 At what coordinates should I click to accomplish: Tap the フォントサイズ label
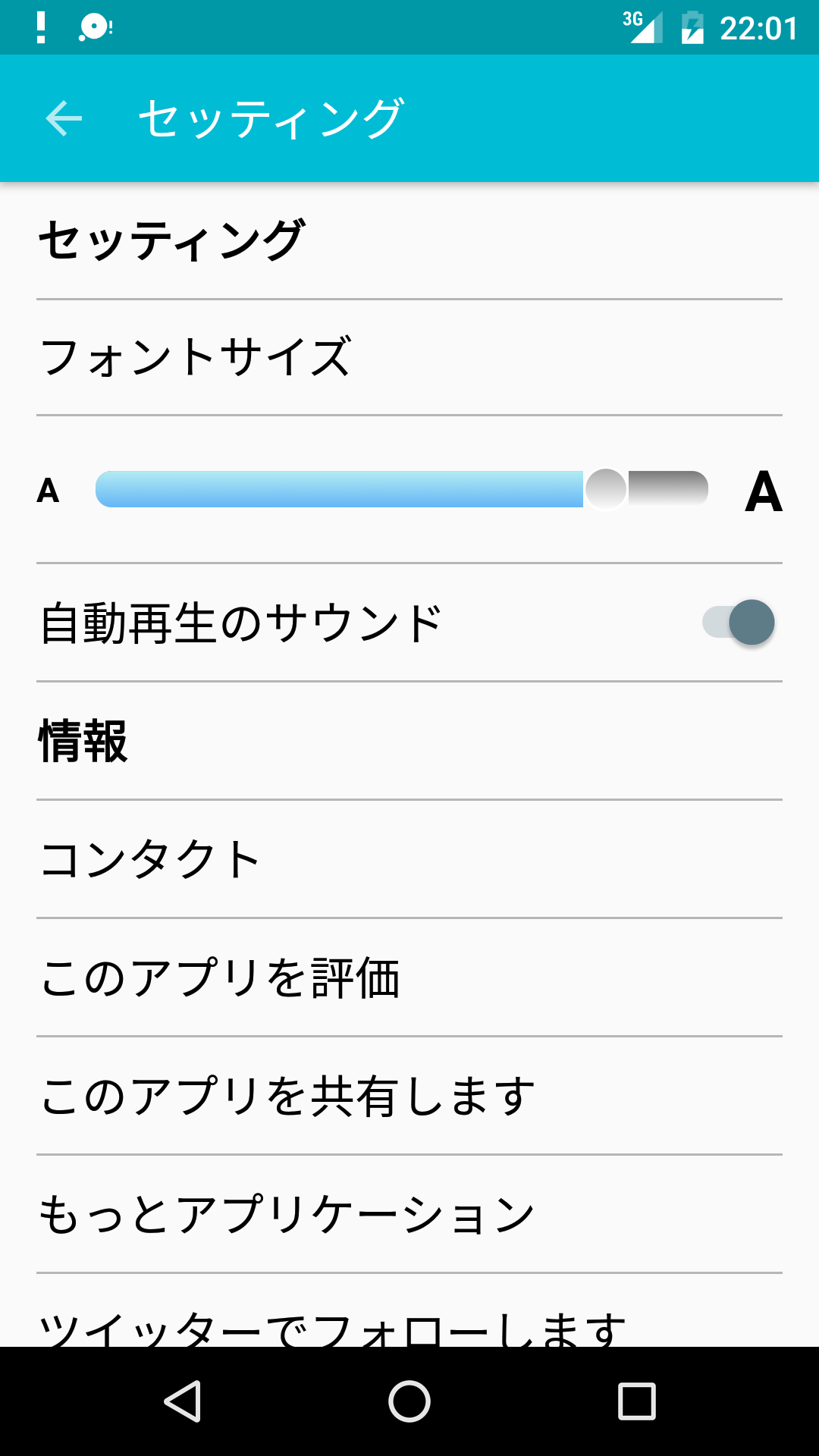click(196, 357)
